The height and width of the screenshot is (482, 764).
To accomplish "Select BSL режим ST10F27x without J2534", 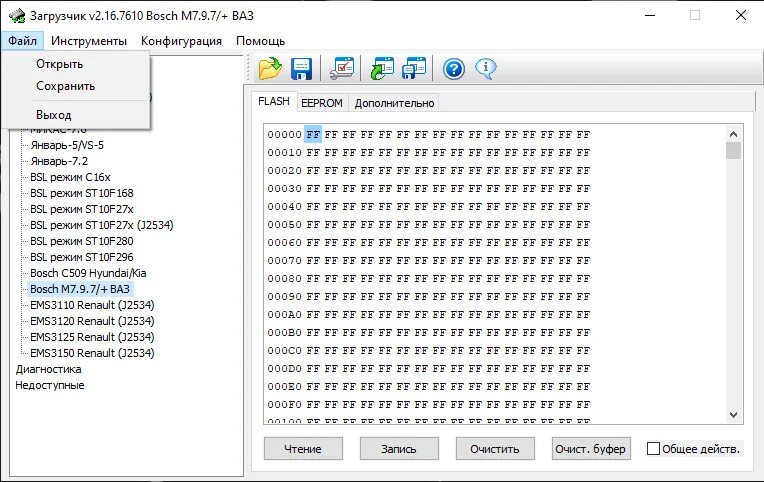I will (x=81, y=210).
